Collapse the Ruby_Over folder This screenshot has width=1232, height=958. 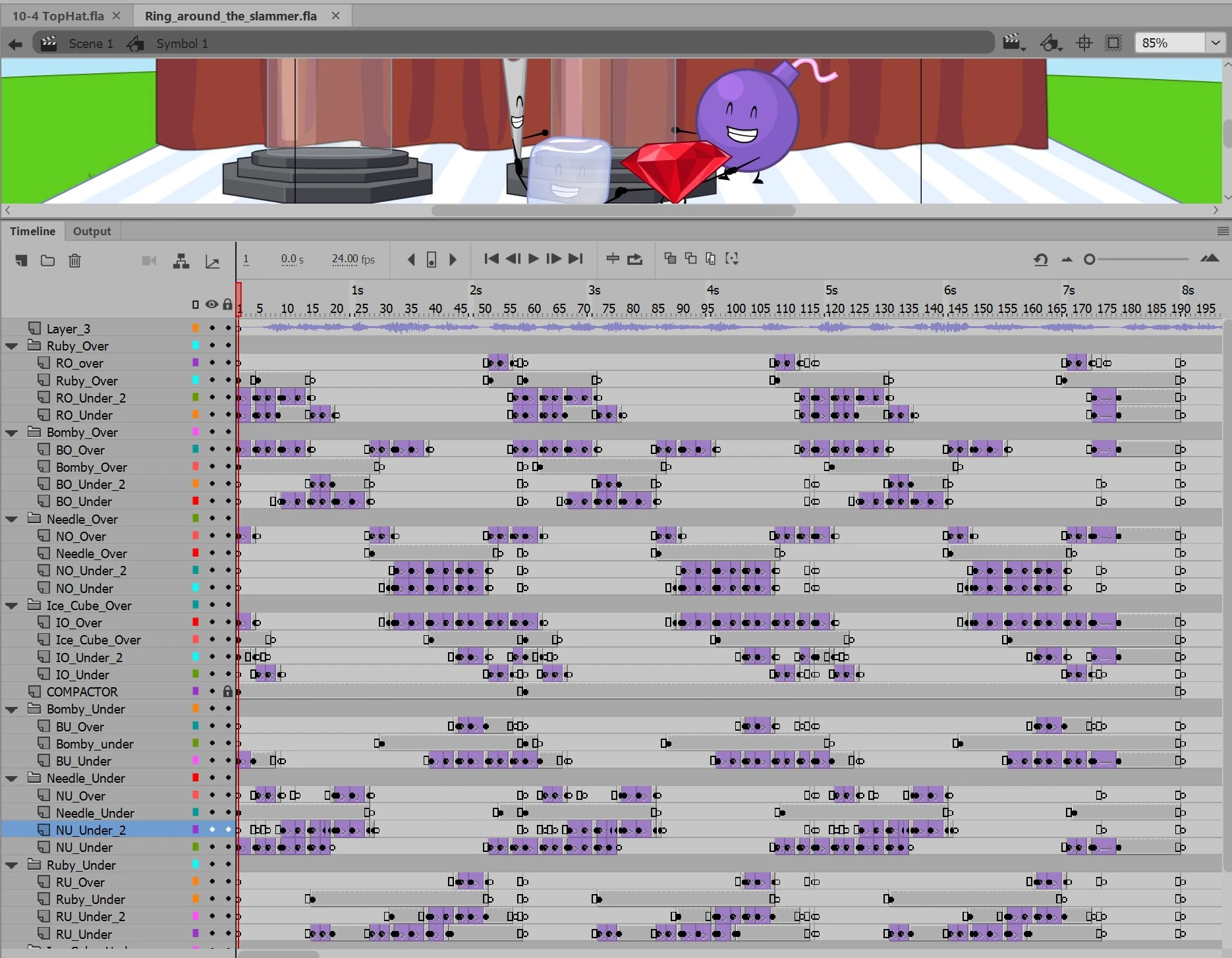12,346
